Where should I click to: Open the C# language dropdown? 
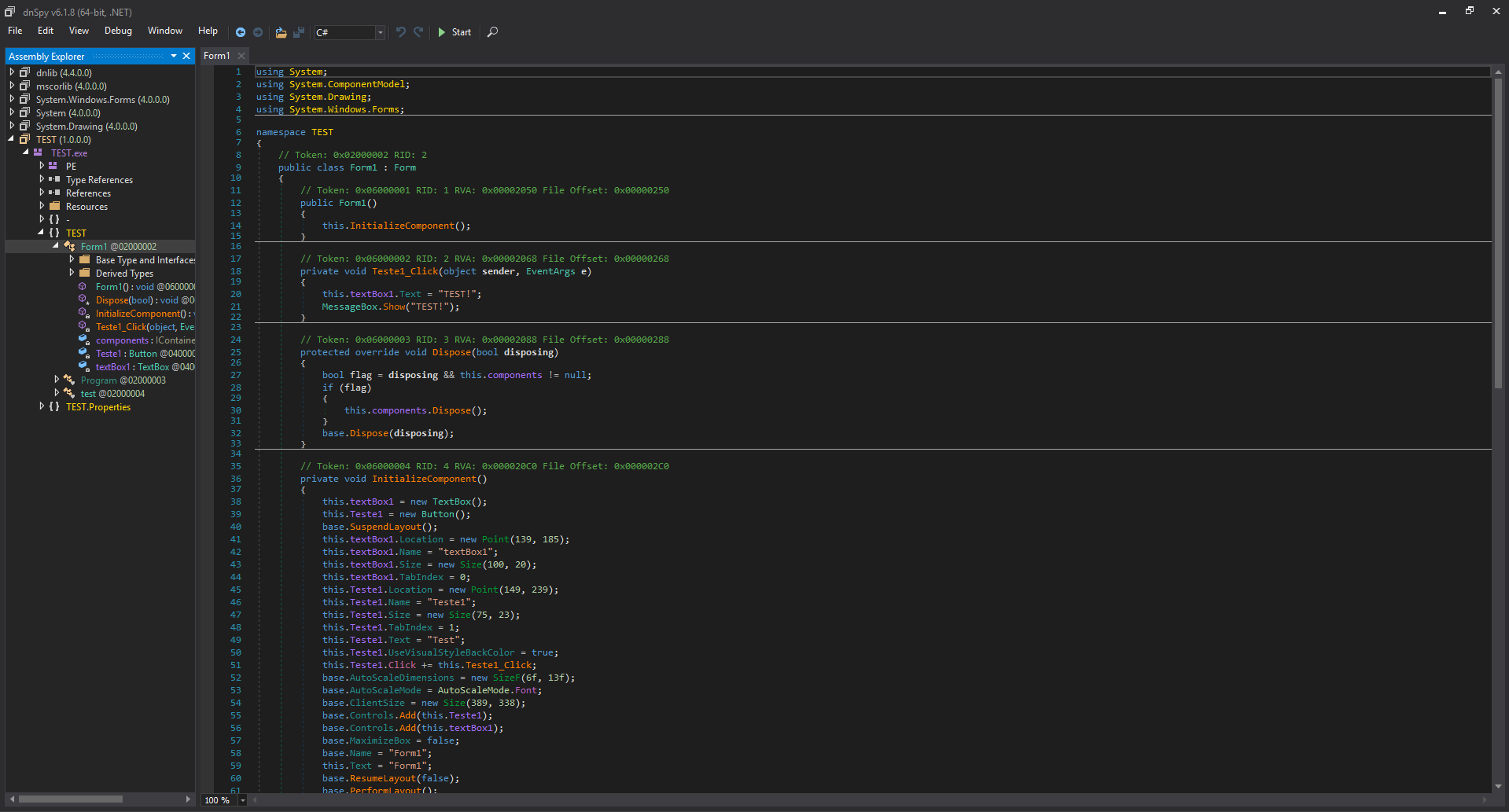tap(381, 32)
